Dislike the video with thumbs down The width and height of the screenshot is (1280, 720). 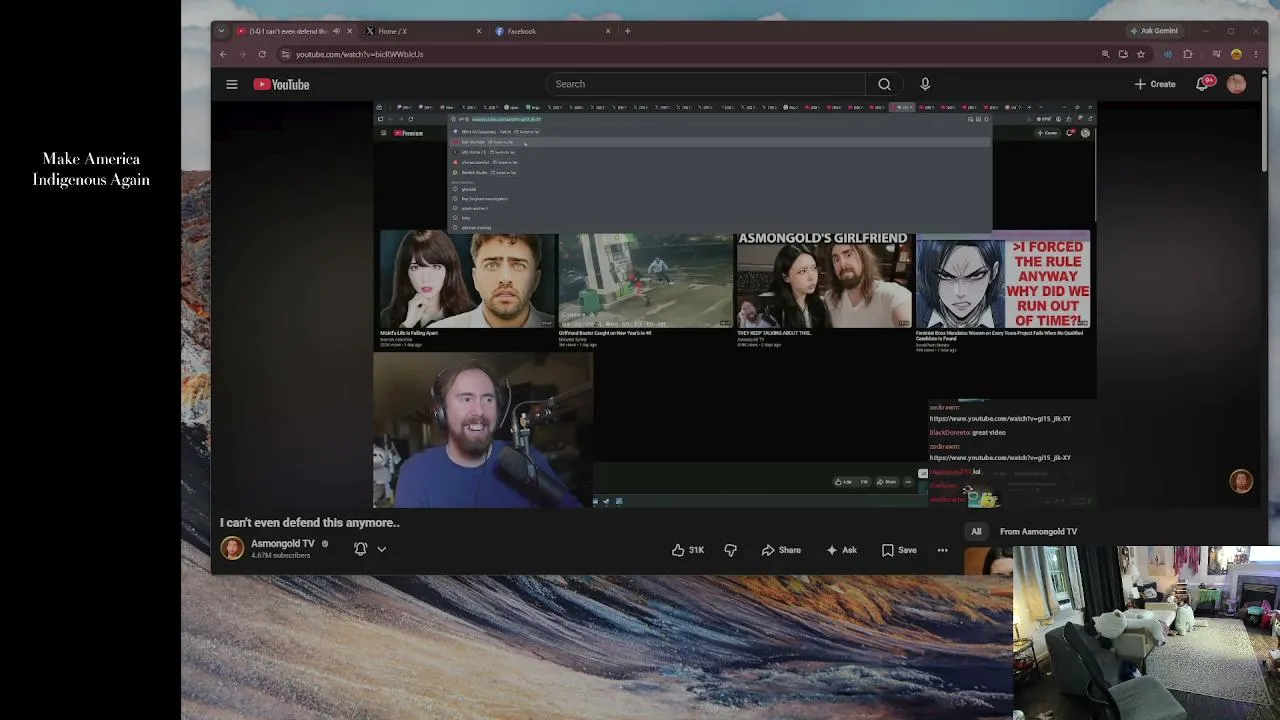tap(730, 550)
